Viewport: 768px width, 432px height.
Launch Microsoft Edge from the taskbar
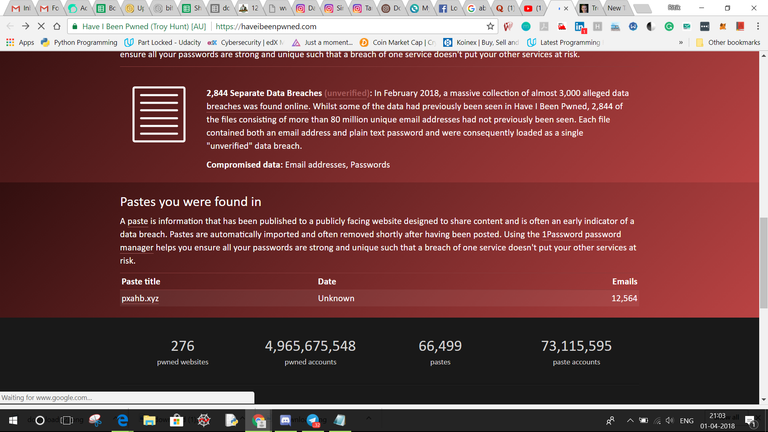[x=122, y=420]
